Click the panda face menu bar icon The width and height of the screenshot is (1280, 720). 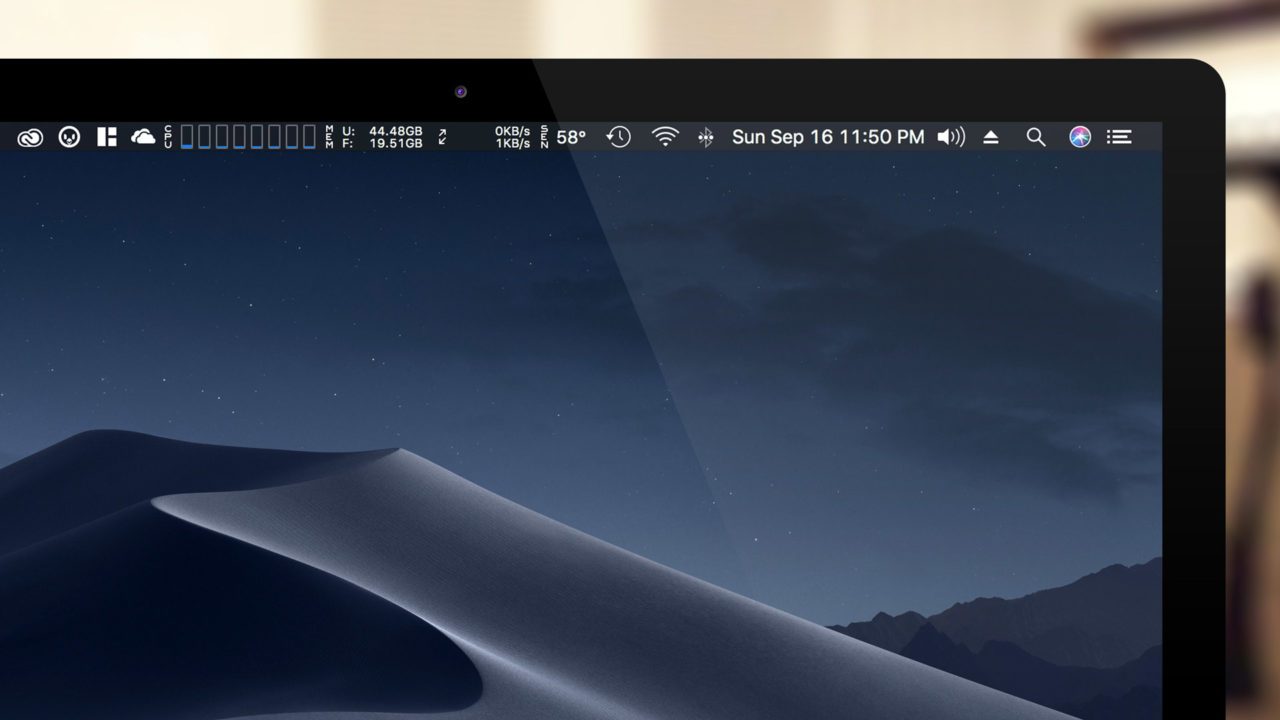pyautogui.click(x=67, y=137)
